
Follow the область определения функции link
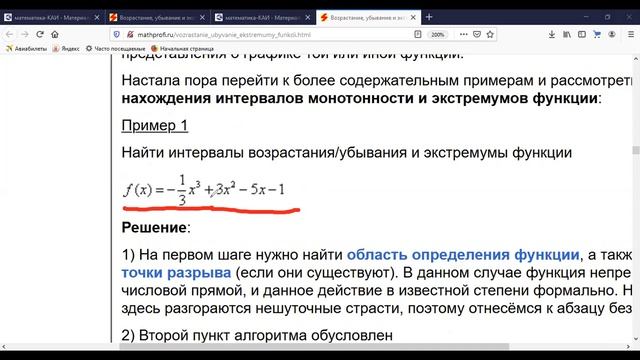463,255
